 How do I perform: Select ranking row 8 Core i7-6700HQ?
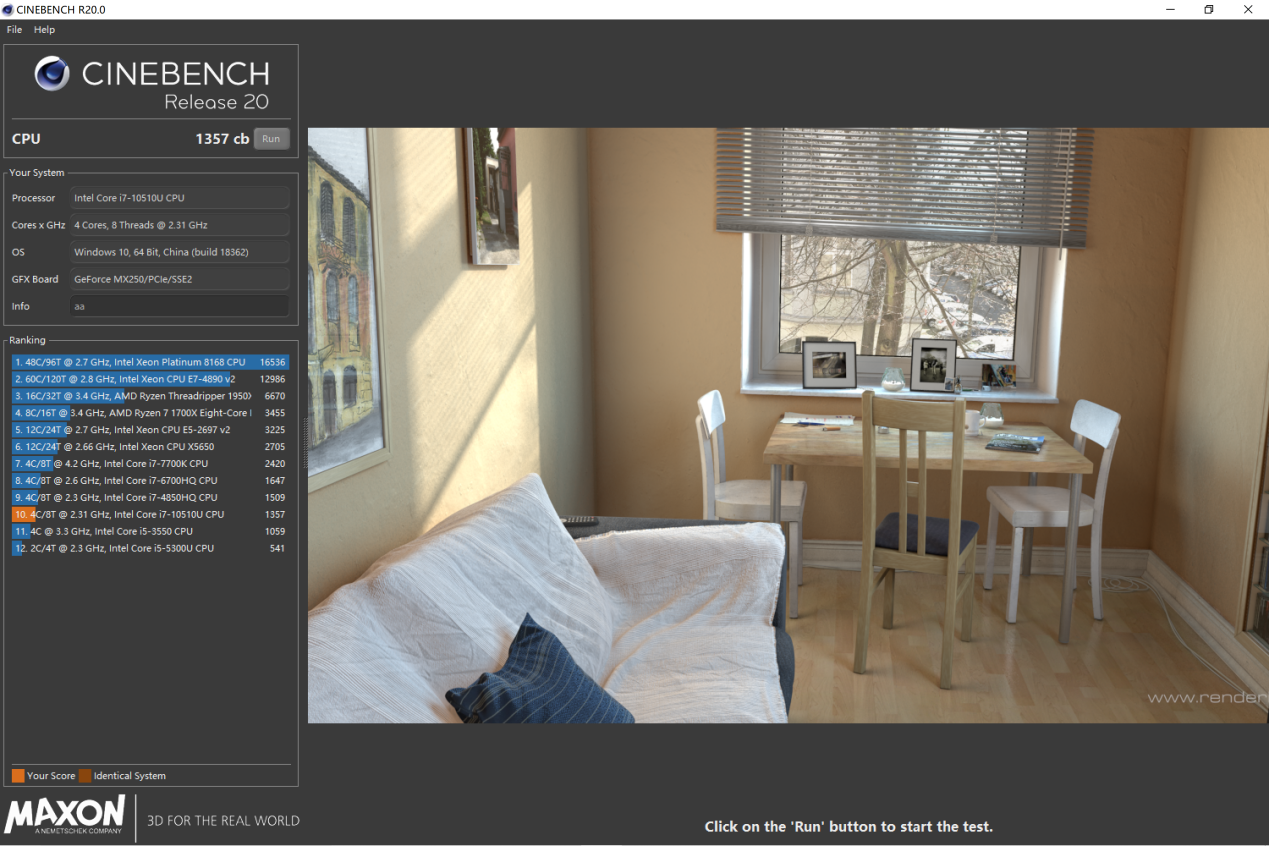click(150, 481)
